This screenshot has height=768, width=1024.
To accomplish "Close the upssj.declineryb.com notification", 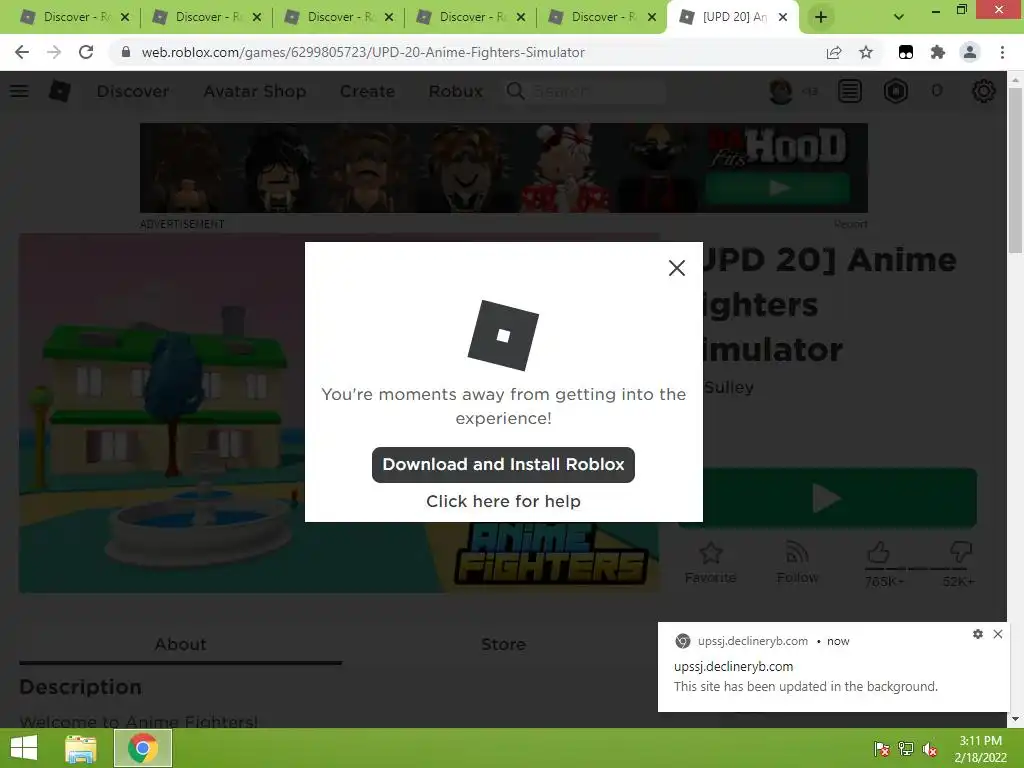I will coord(998,634).
